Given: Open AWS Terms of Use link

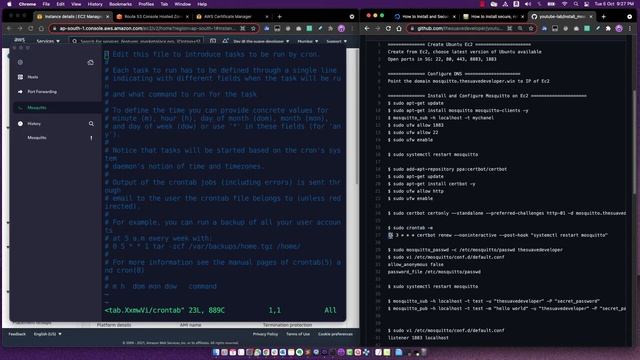Looking at the screenshot, I should pos(298,334).
